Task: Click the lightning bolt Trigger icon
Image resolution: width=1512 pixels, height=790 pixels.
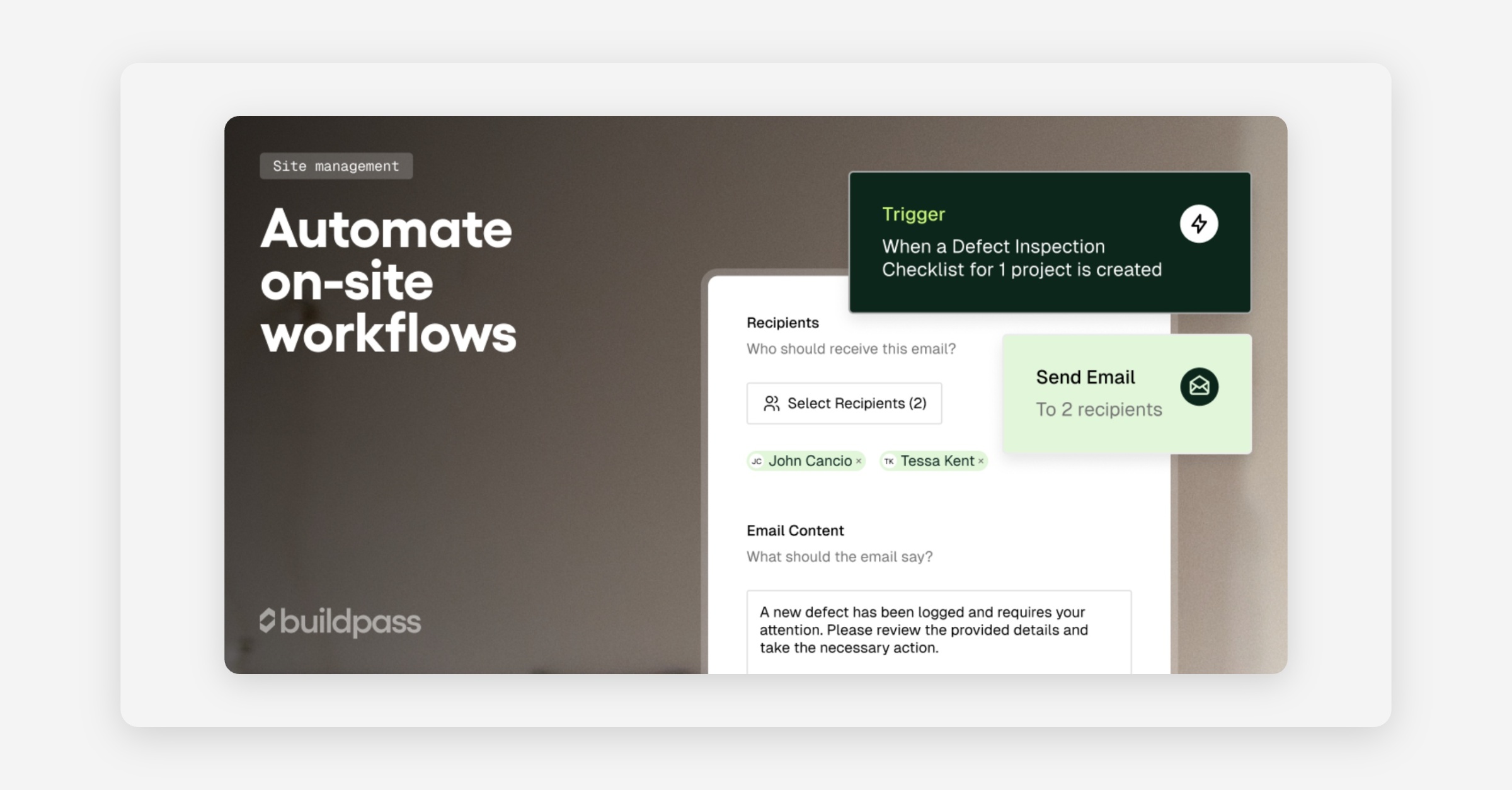Action: 1199,224
